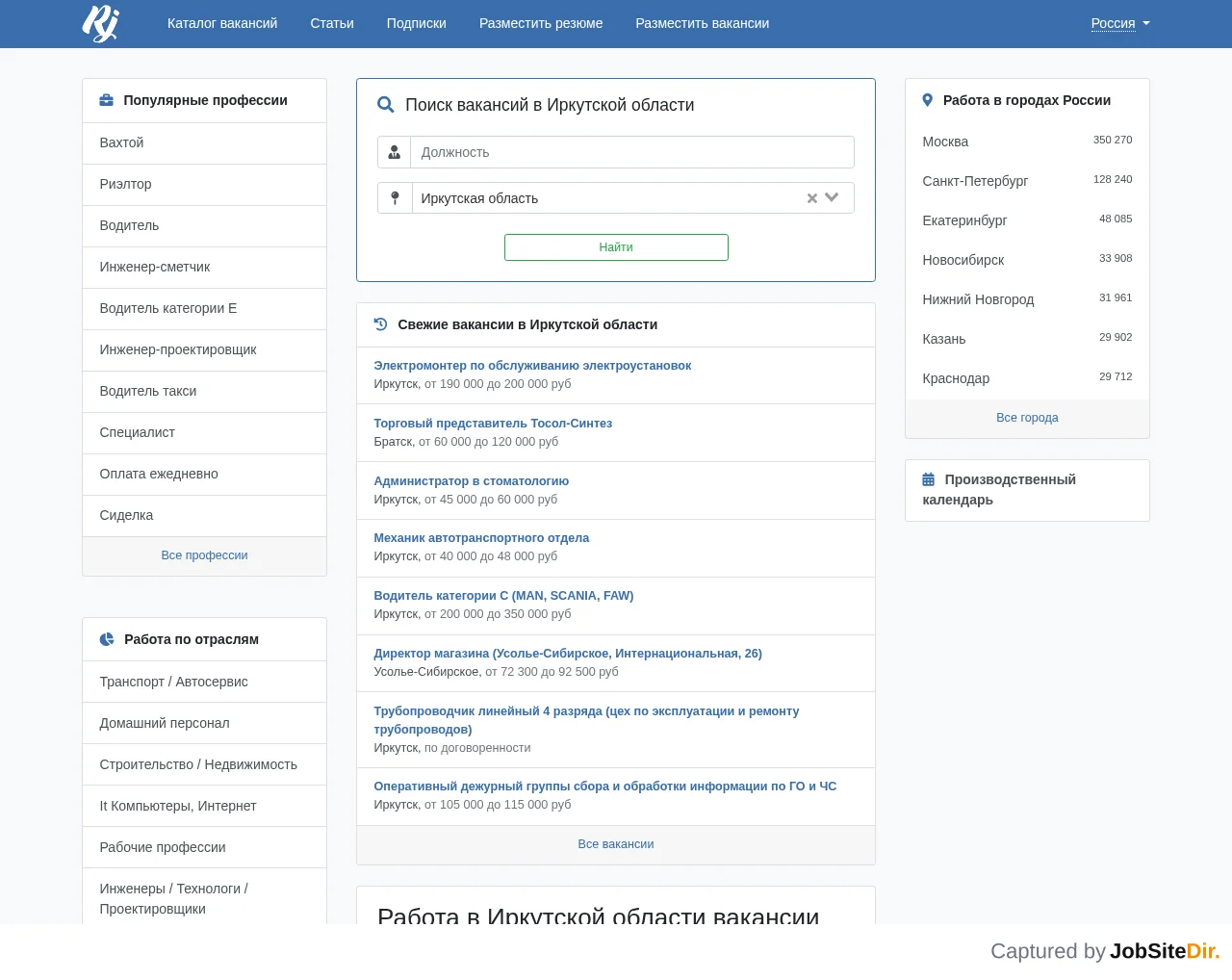Click the pie chart icon beside Работа по отраслям
Screen dimensions: 1232x980
[107, 639]
